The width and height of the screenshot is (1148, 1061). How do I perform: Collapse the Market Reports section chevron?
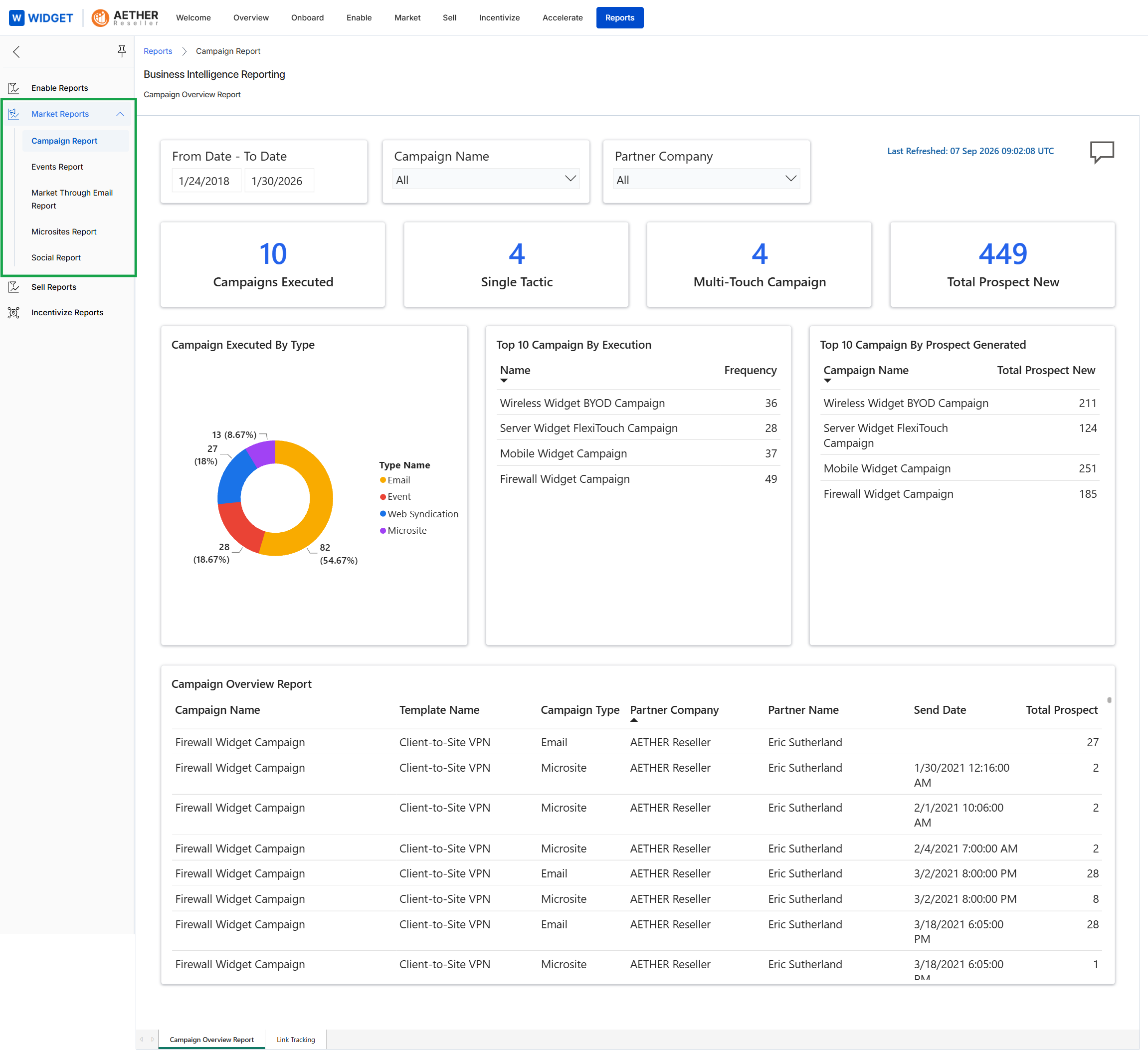pyautogui.click(x=120, y=114)
